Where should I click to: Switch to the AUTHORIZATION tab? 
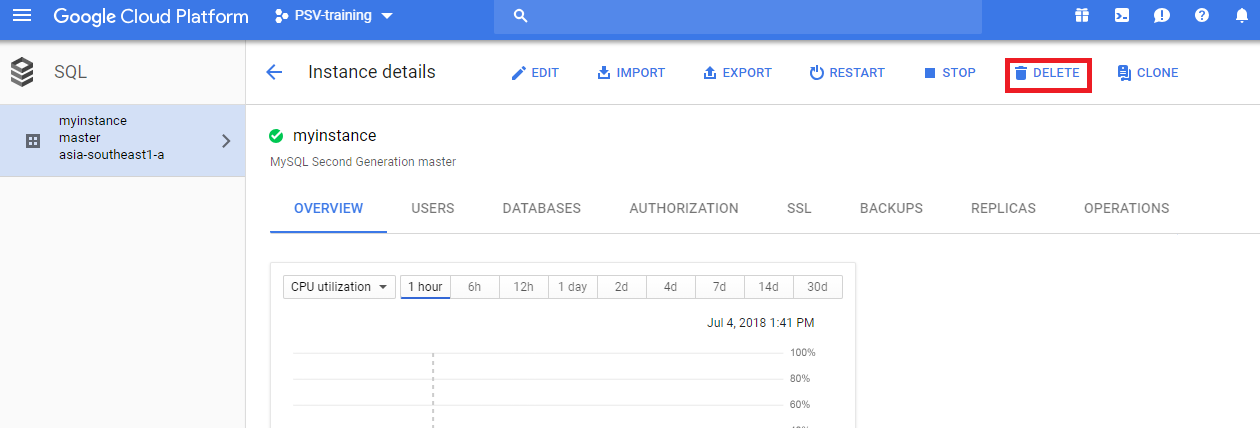(x=684, y=209)
